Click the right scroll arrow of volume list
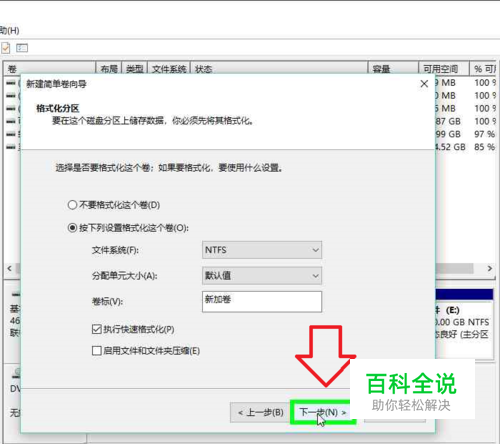500x444 pixels. coord(490,268)
